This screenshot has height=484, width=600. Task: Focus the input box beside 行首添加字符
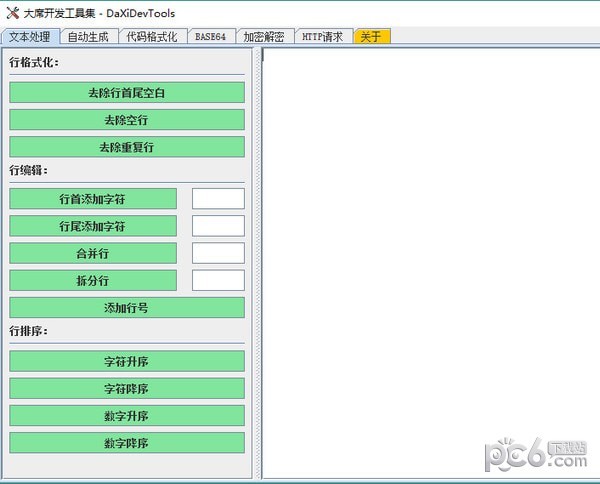point(218,199)
